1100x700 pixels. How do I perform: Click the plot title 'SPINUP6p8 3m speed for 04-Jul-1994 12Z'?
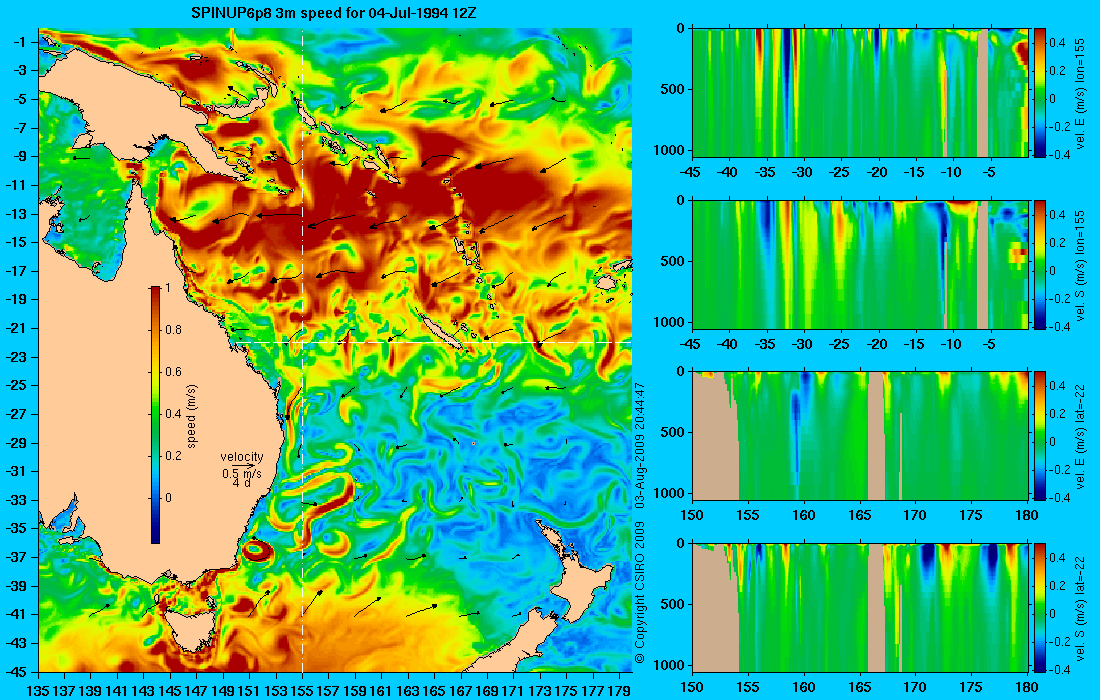click(335, 13)
